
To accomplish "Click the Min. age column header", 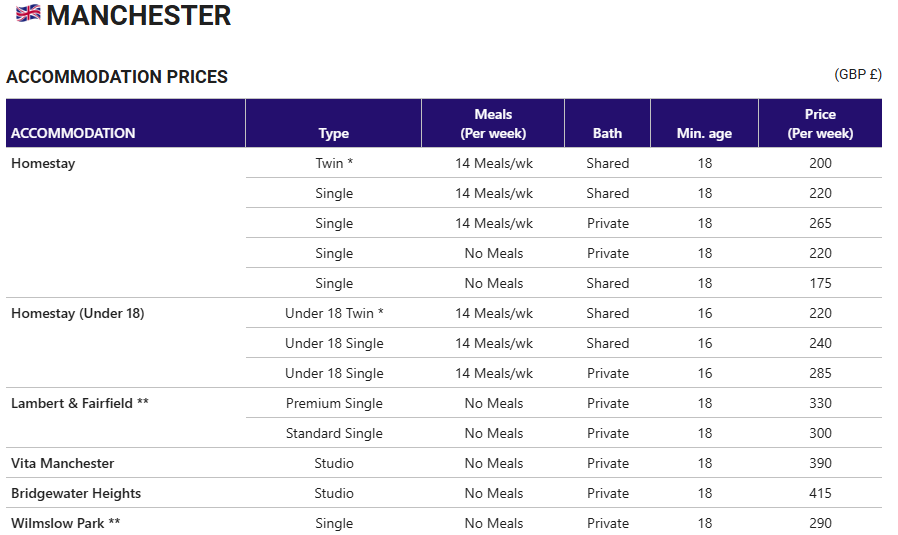I will point(704,133).
